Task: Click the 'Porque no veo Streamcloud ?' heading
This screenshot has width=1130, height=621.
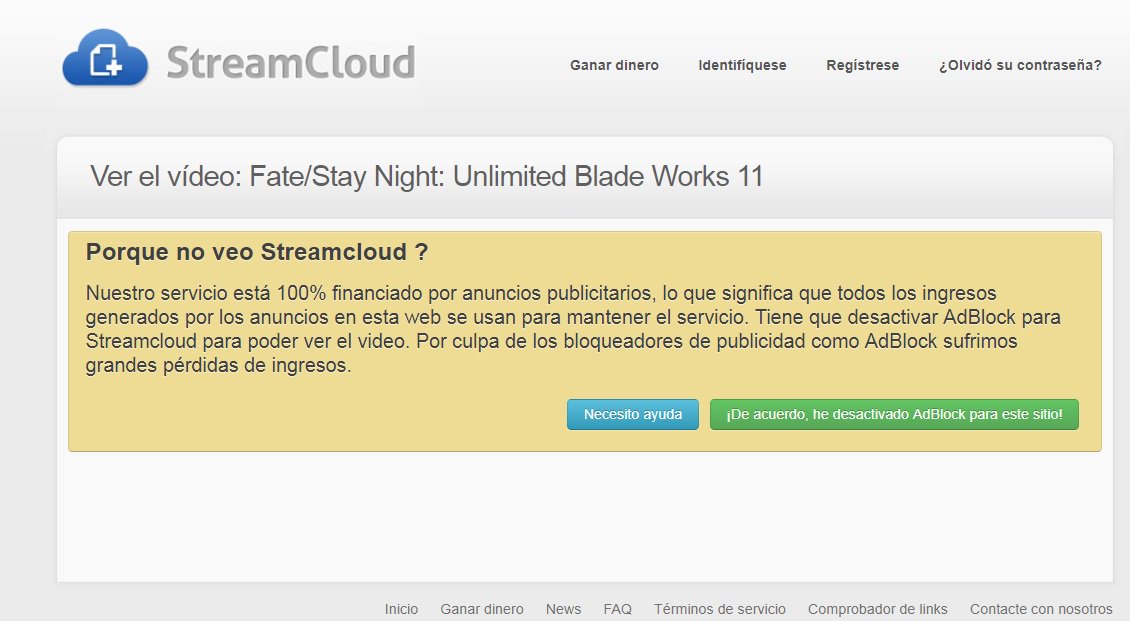Action: (x=257, y=252)
